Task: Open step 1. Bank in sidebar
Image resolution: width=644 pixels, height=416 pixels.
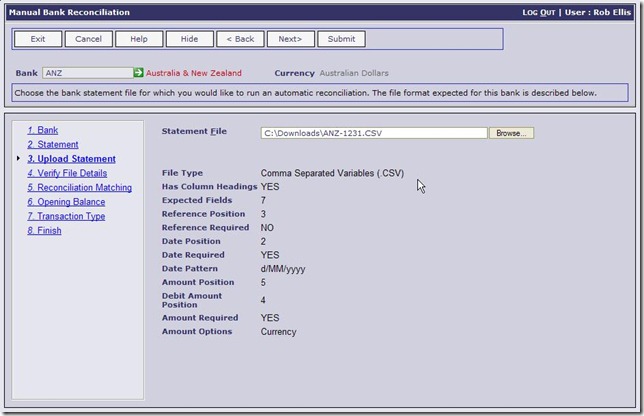Action: click(x=42, y=130)
